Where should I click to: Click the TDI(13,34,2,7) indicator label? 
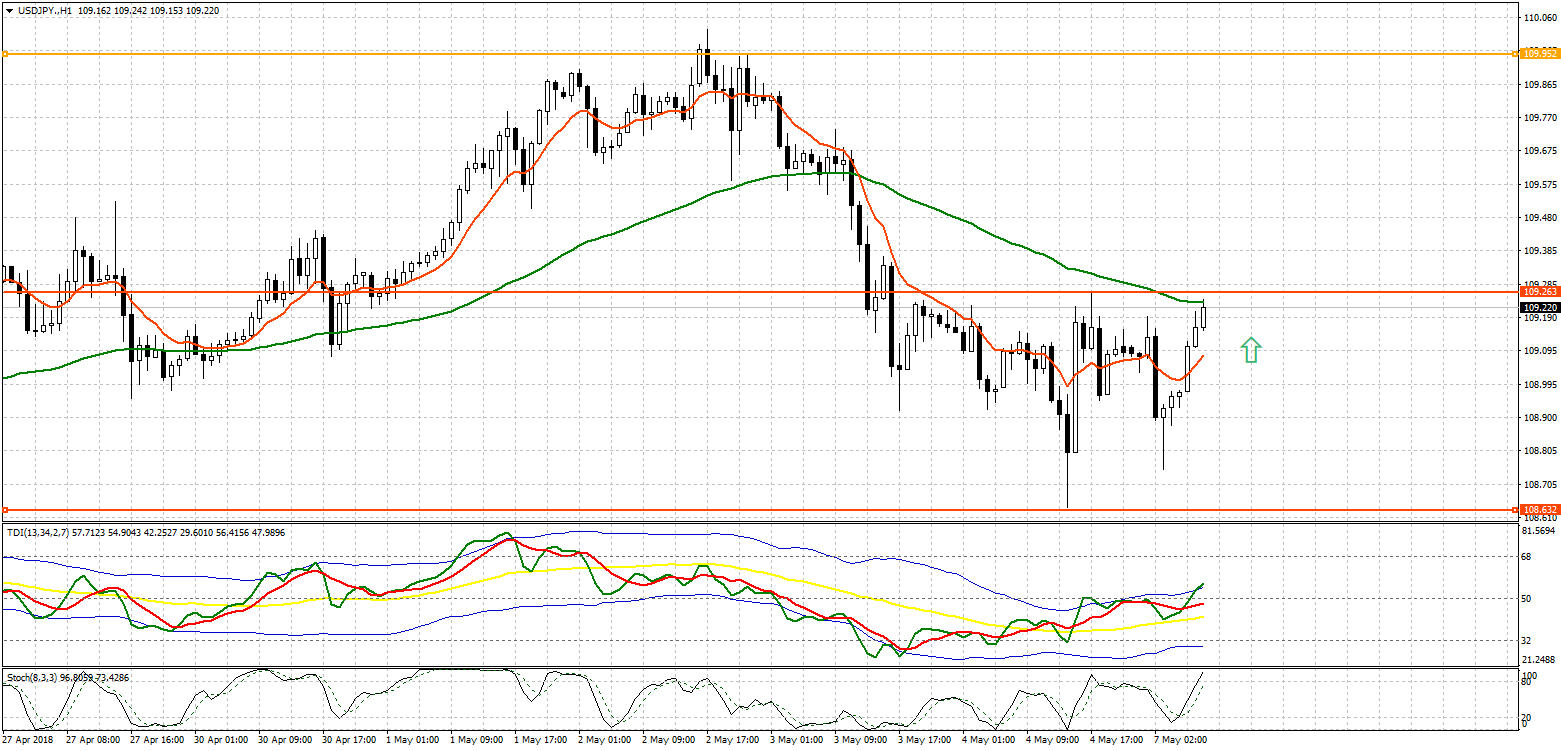point(38,532)
